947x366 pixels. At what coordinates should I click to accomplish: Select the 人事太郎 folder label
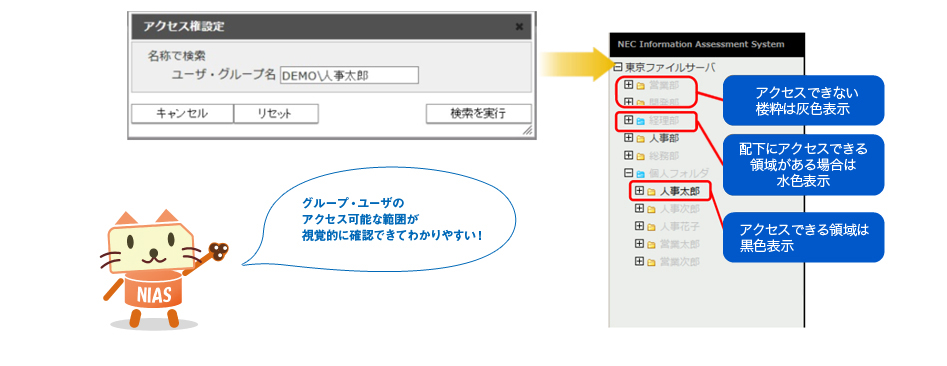click(x=679, y=191)
